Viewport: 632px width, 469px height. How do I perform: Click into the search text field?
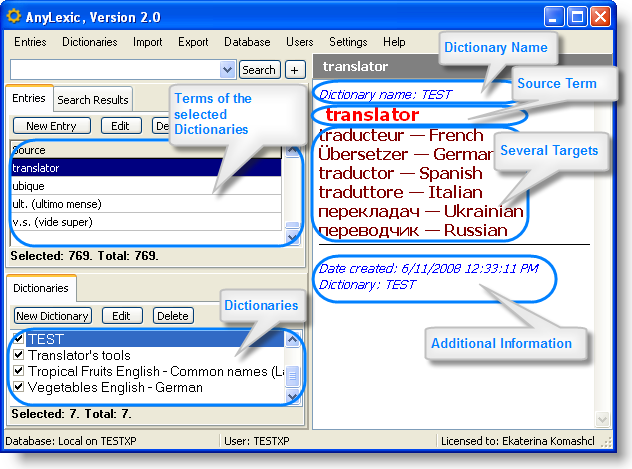click(115, 70)
